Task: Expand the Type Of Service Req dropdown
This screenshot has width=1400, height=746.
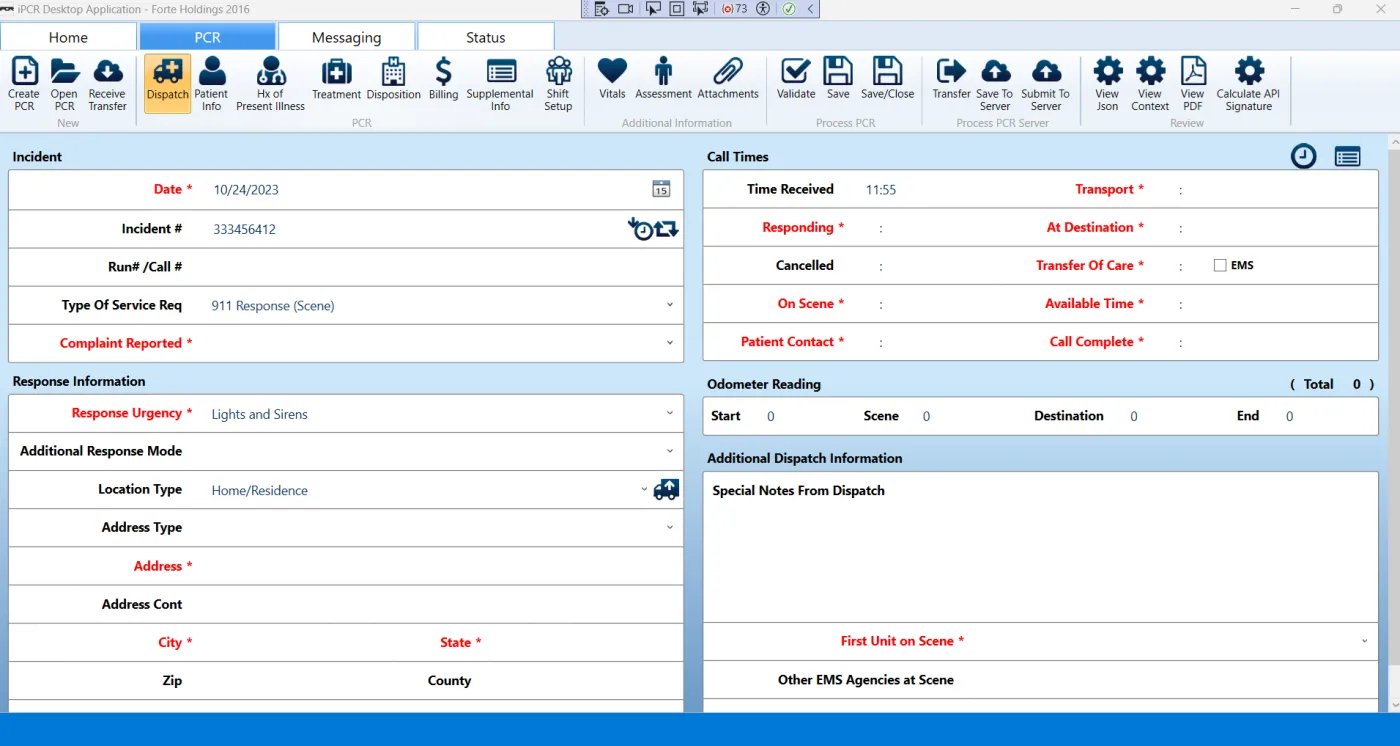Action: 670,305
